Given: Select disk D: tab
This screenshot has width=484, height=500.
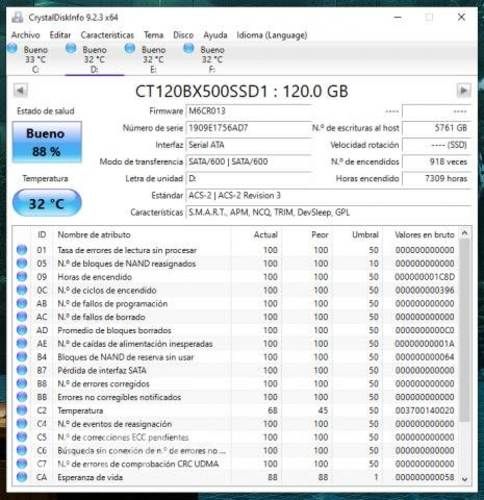Looking at the screenshot, I should coord(94,59).
